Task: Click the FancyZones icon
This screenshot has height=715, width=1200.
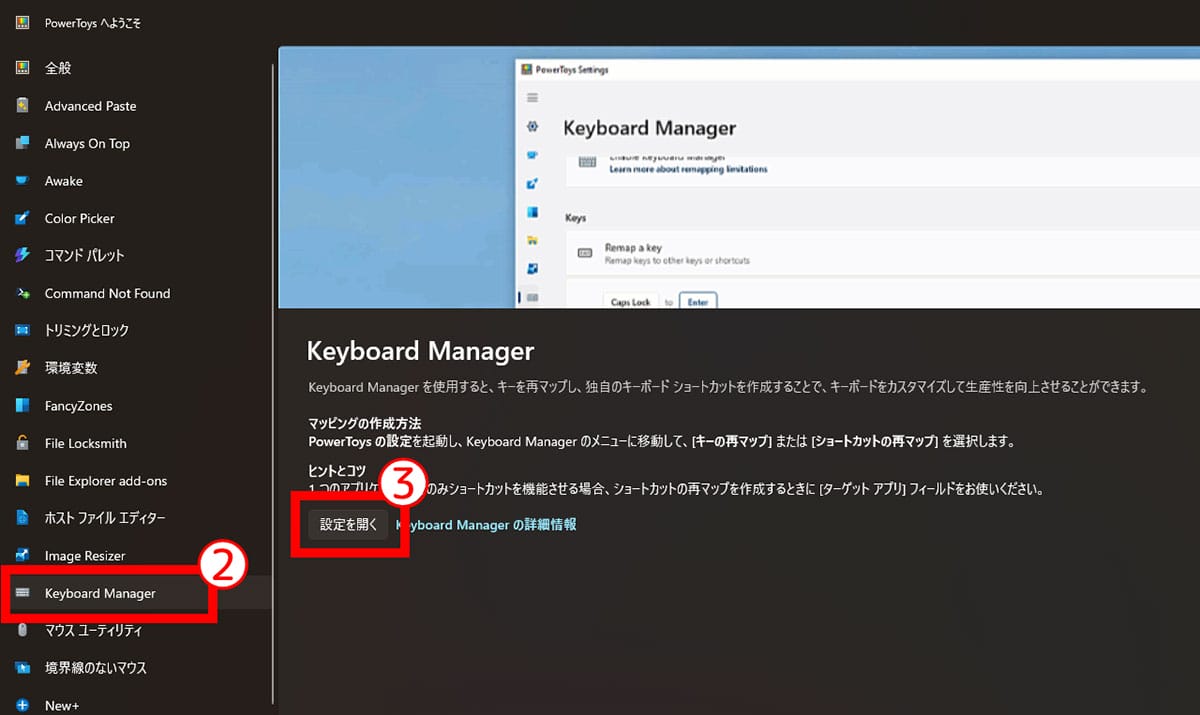Action: [23, 406]
